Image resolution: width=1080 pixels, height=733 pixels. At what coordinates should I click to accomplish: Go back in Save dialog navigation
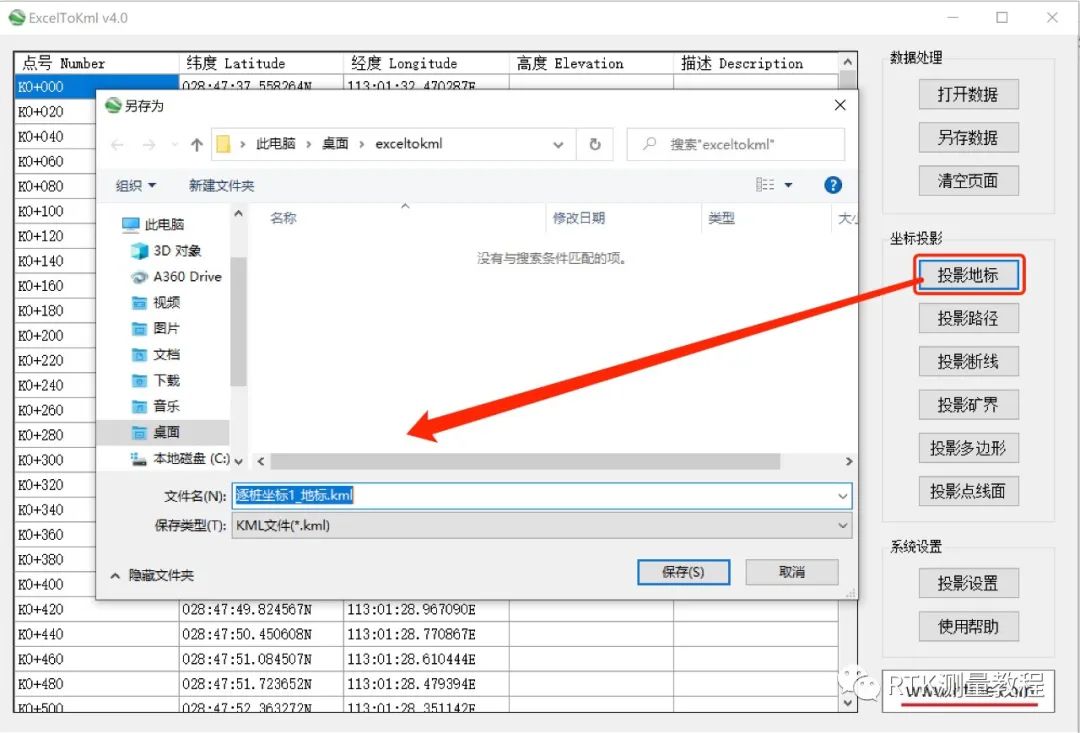[x=118, y=145]
